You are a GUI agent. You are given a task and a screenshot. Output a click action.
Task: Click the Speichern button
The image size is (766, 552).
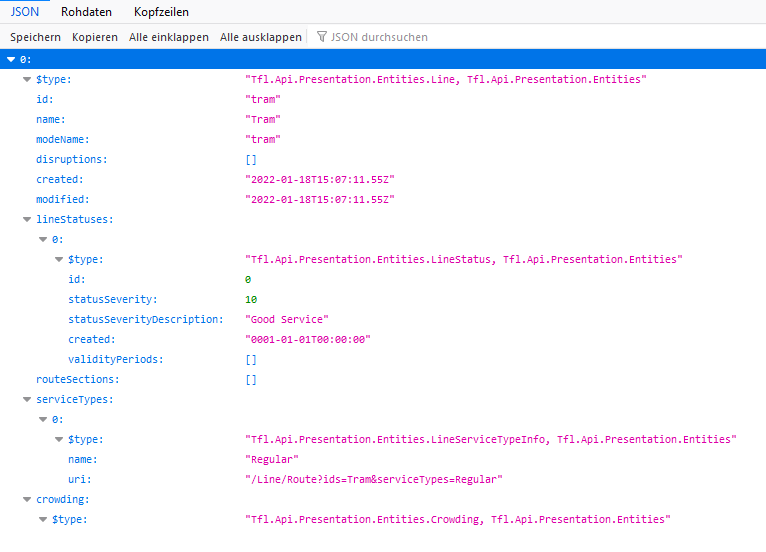point(35,37)
